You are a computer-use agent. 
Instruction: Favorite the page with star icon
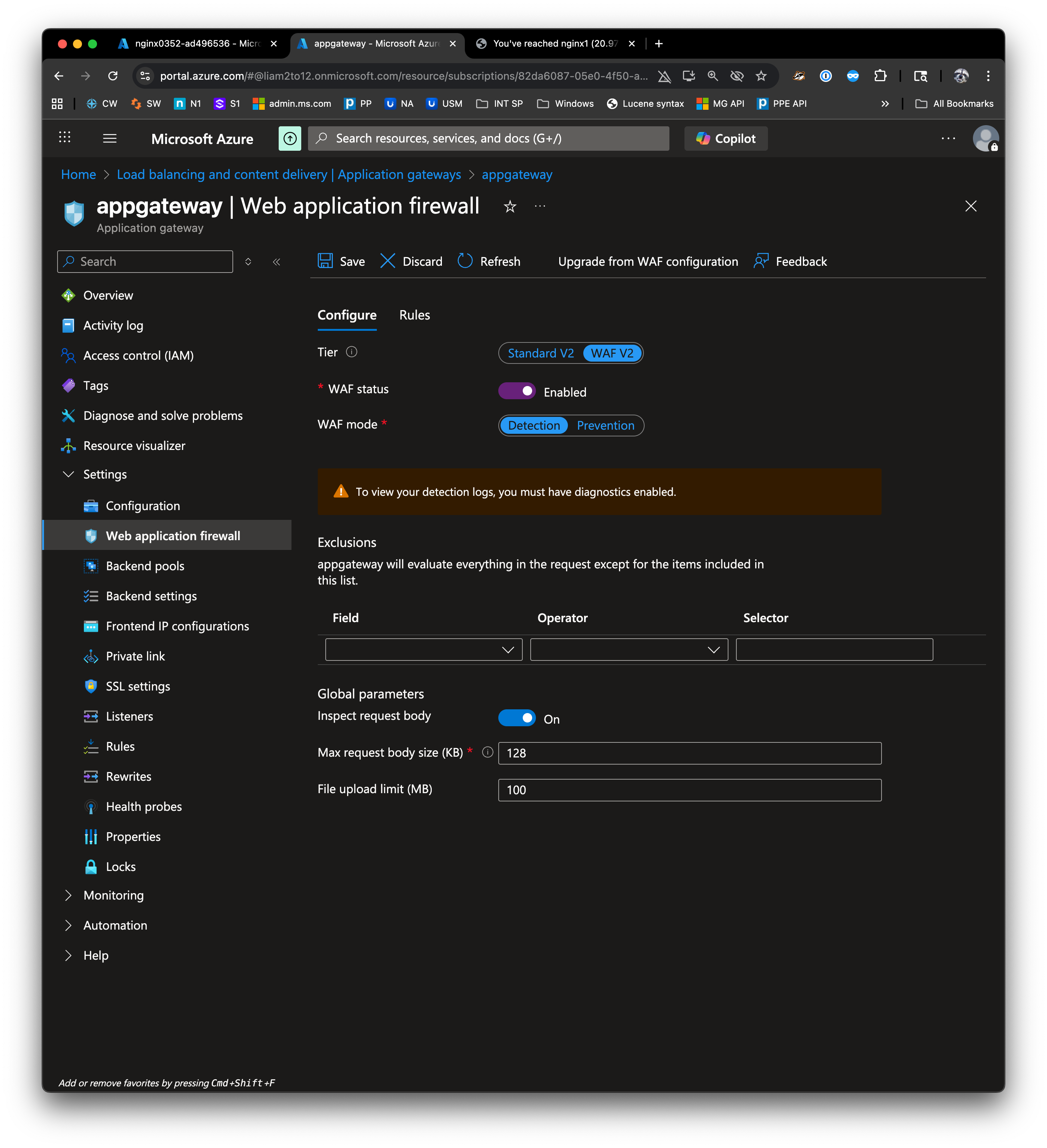(x=510, y=207)
